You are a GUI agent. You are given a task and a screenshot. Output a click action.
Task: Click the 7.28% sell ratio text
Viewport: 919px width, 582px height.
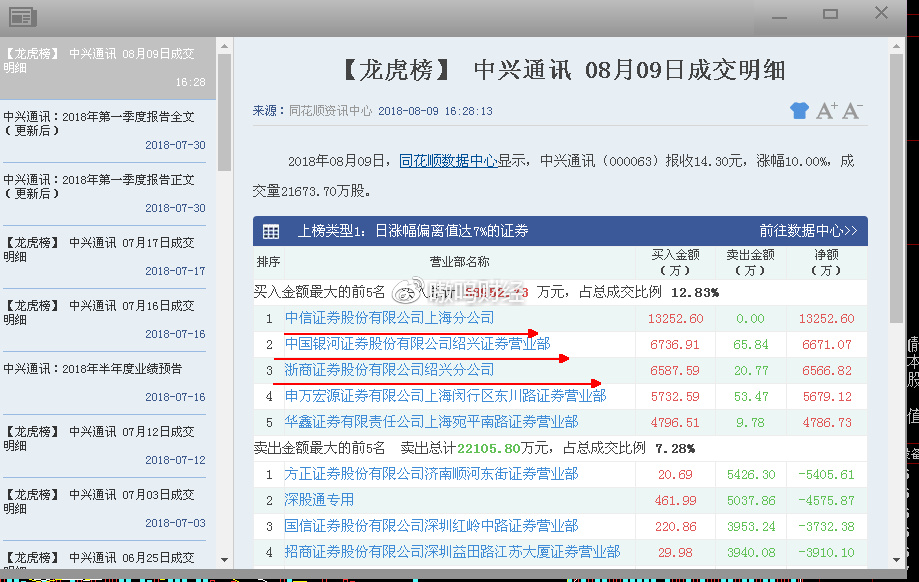pyautogui.click(x=675, y=448)
